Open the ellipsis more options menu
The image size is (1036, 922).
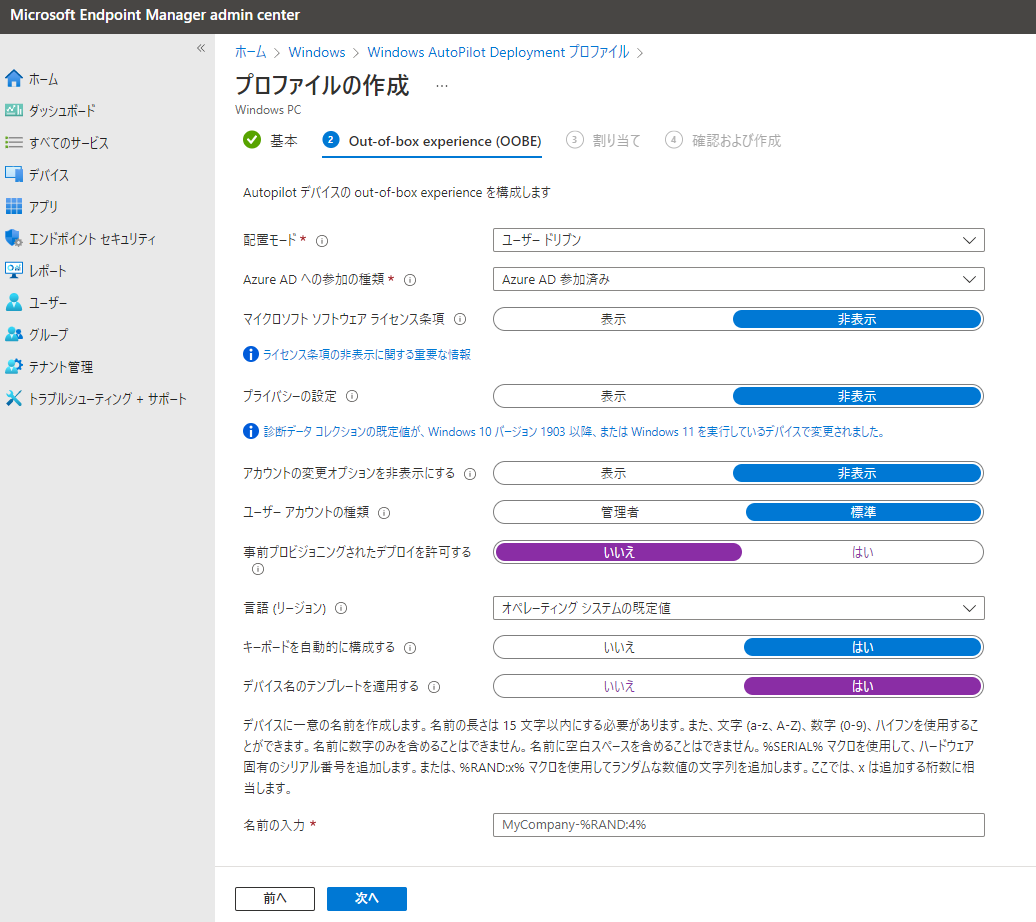[442, 86]
